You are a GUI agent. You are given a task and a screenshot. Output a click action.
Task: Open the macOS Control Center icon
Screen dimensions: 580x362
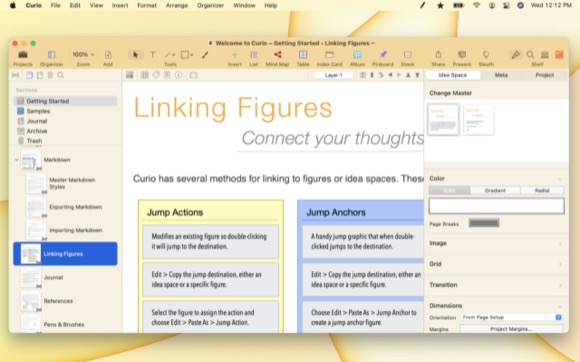point(506,6)
